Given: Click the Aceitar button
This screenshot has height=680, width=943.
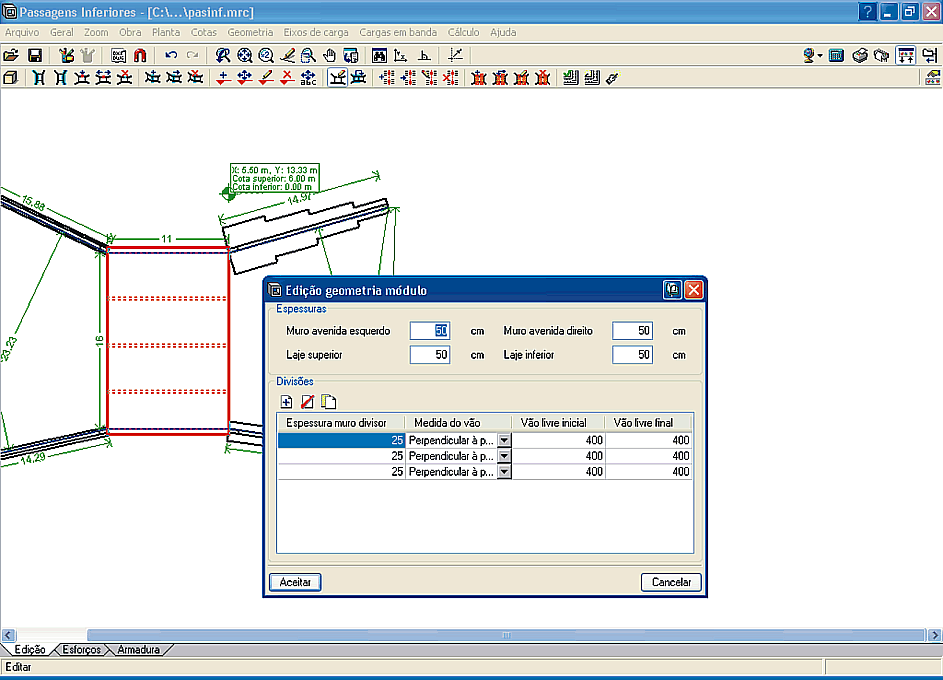Looking at the screenshot, I should coord(295,582).
